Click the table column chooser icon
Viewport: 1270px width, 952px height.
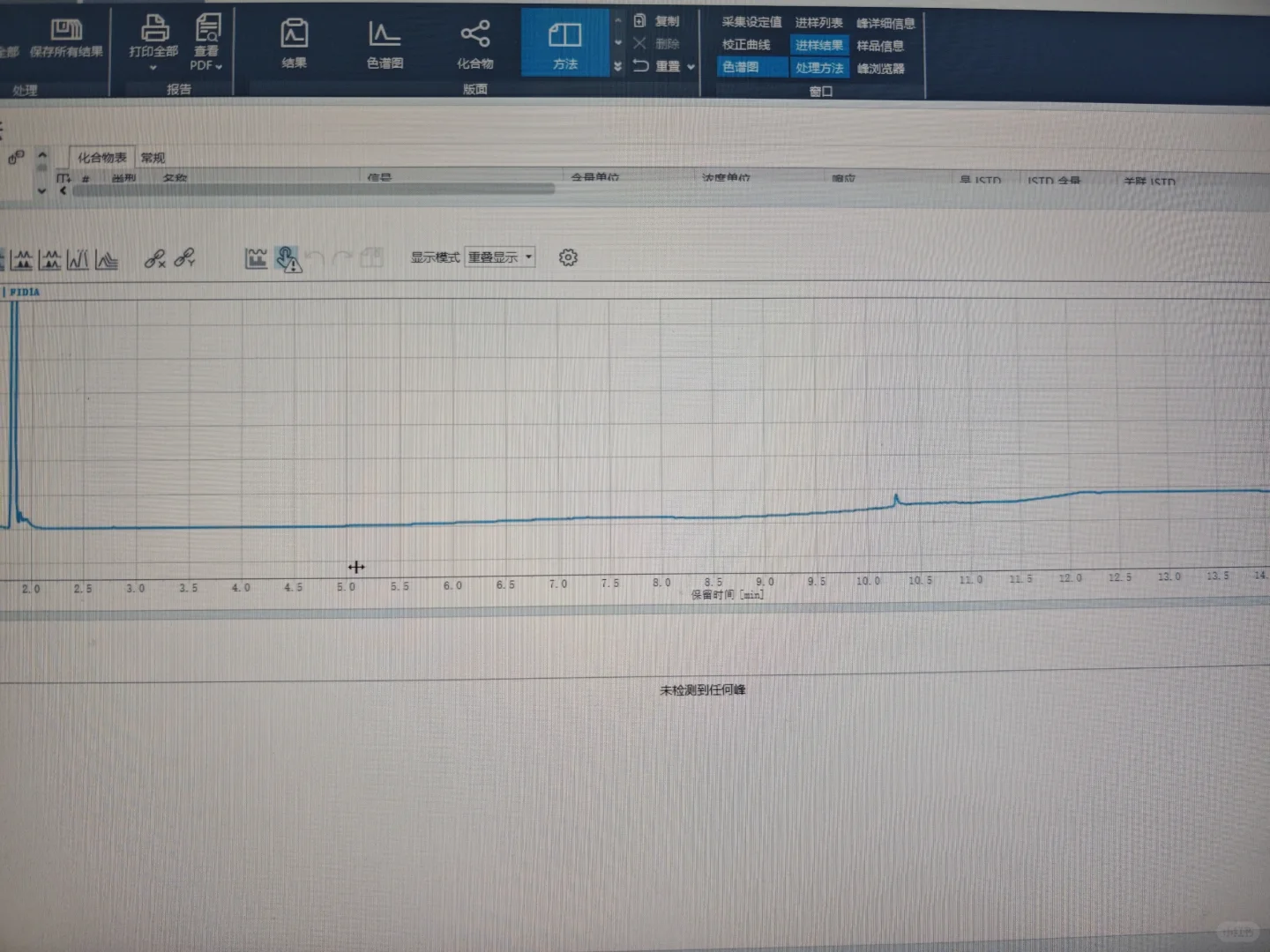point(63,179)
